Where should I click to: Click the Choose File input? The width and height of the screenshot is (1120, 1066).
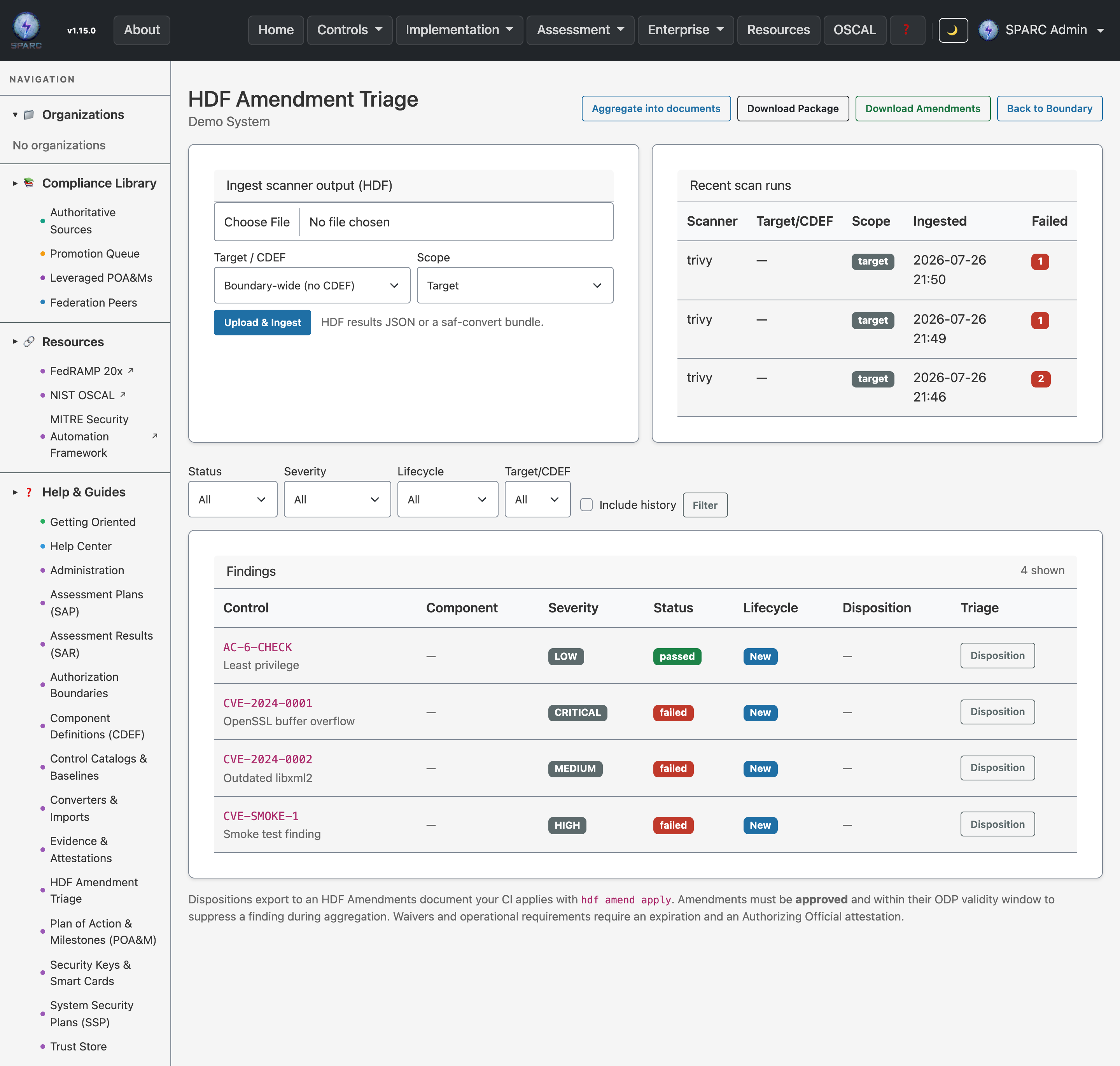413,222
